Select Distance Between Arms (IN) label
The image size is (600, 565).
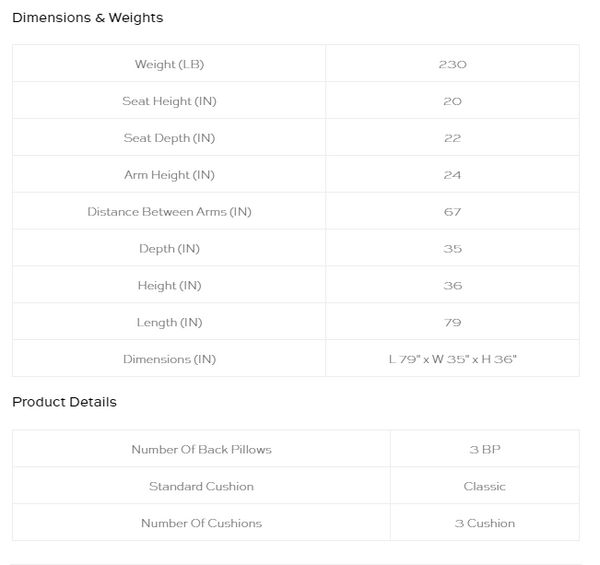click(x=169, y=212)
